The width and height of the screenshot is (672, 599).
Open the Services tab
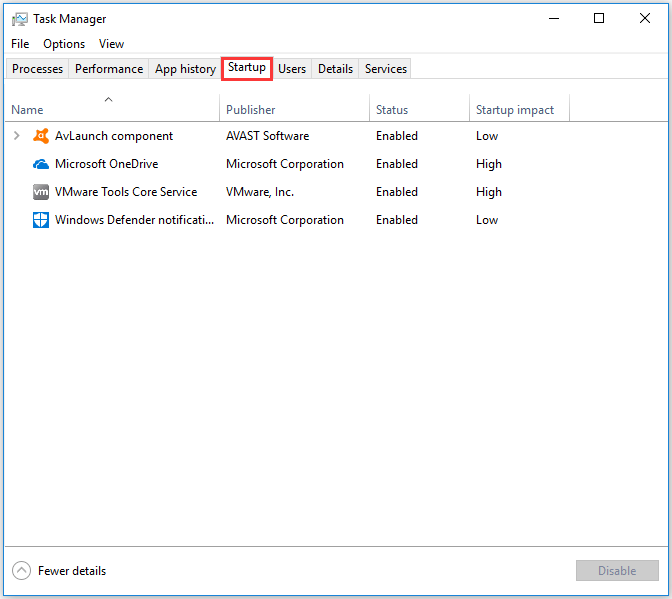pyautogui.click(x=386, y=69)
